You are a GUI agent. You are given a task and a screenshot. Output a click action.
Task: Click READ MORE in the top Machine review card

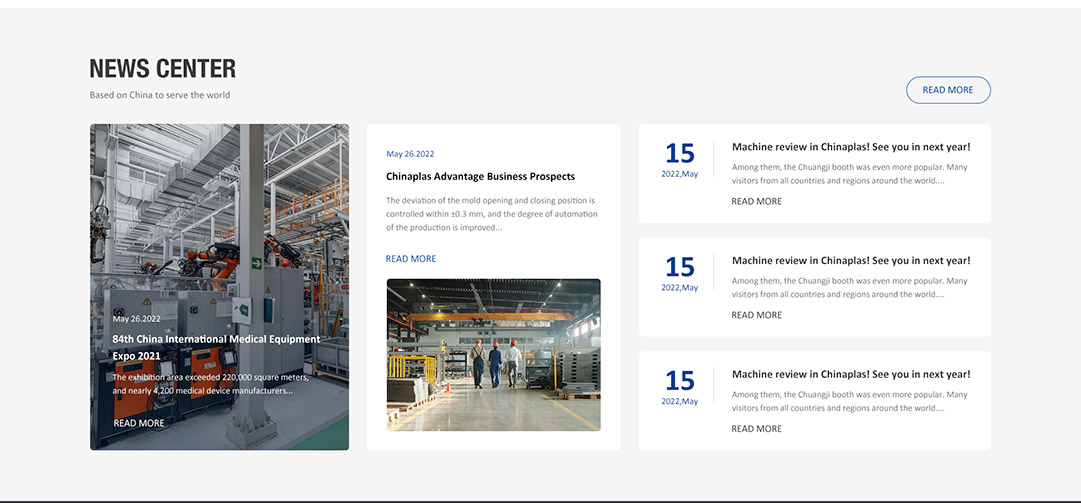click(756, 202)
